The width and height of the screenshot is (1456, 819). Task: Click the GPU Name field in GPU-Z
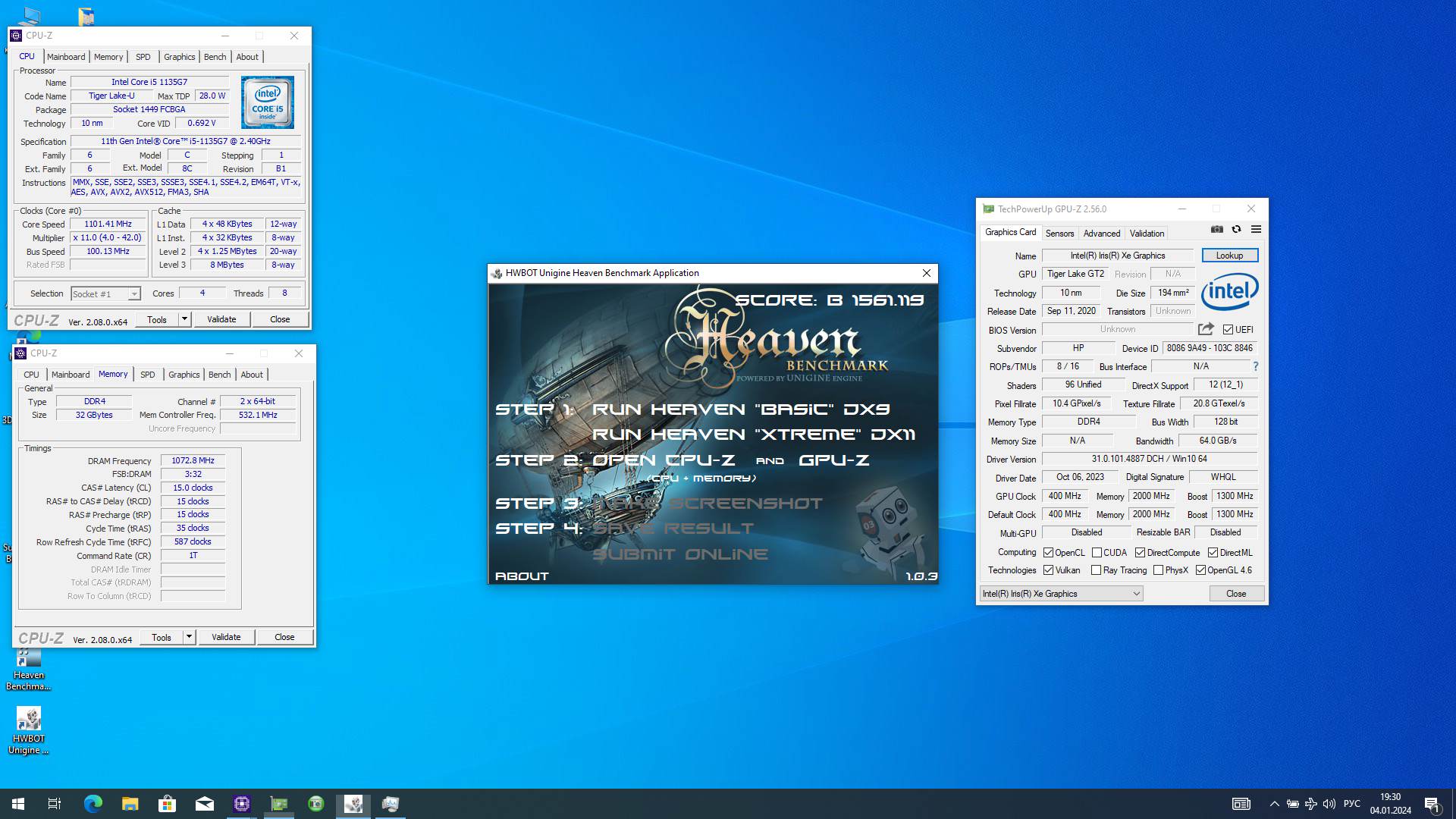(1117, 256)
